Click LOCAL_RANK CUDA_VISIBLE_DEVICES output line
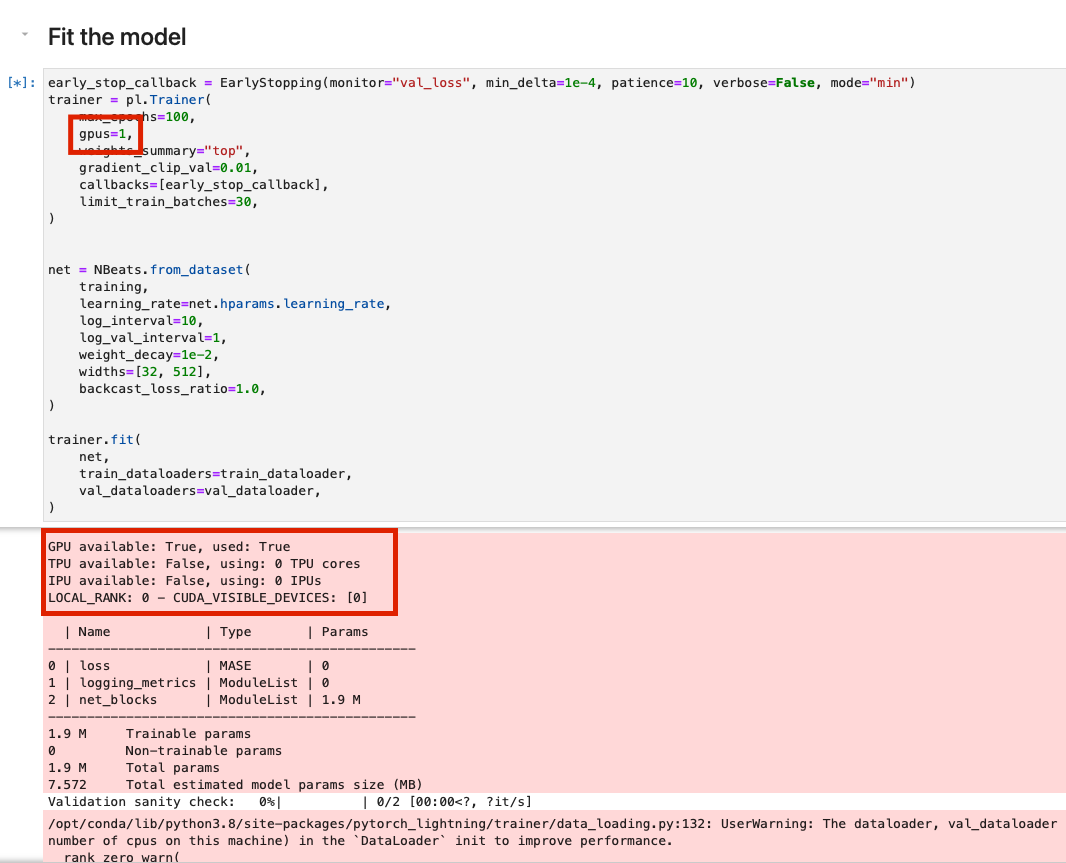Viewport: 1066px width, 863px height. coord(207,598)
